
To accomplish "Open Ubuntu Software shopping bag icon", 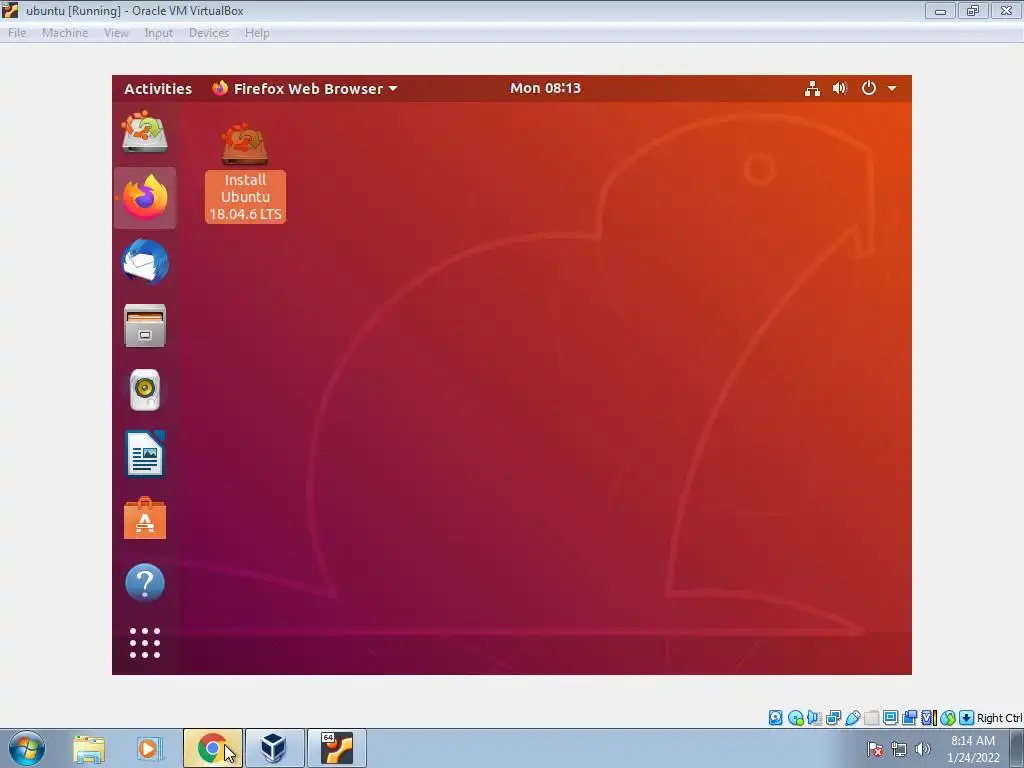I will (x=145, y=519).
